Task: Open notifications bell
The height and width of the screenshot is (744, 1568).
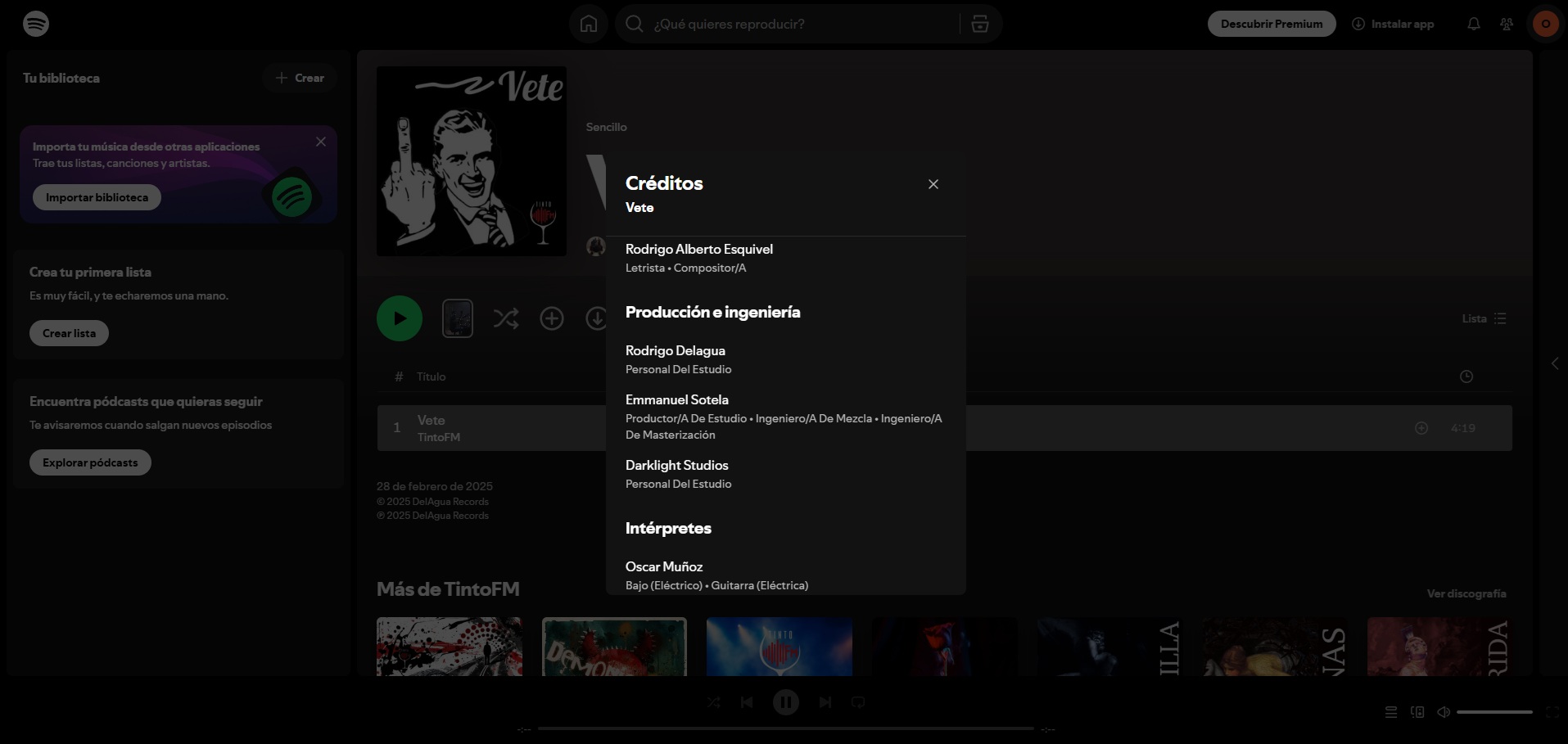Action: pyautogui.click(x=1474, y=24)
